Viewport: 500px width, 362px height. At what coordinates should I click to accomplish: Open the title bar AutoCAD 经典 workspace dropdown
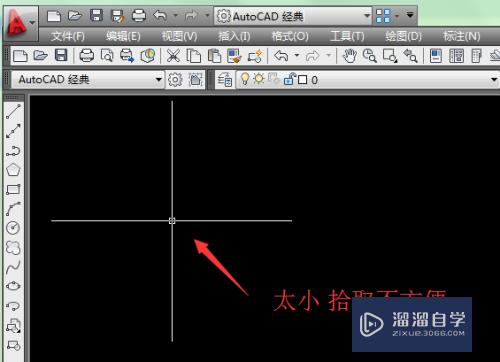pyautogui.click(x=293, y=16)
